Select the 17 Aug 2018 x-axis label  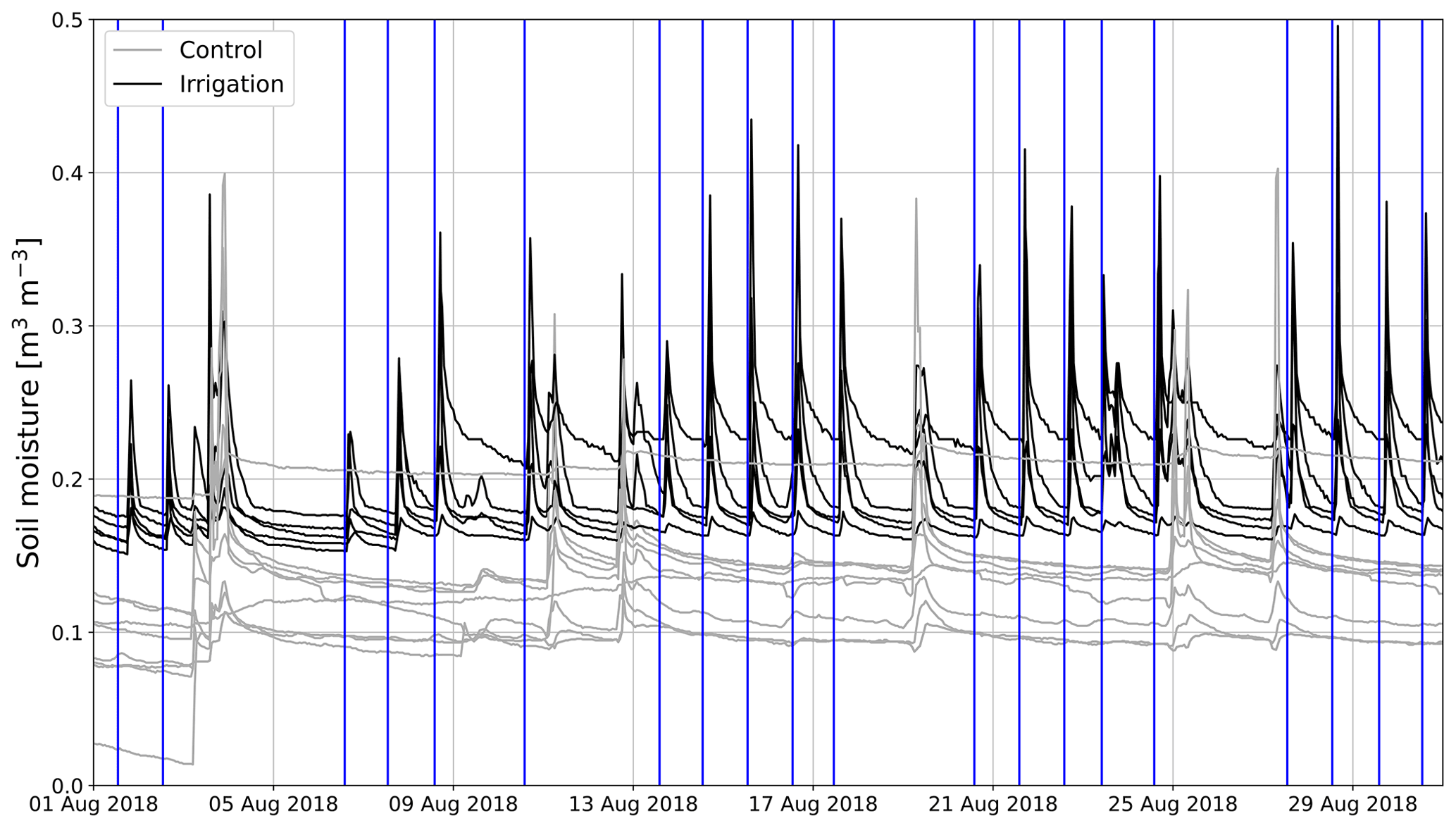[x=813, y=805]
